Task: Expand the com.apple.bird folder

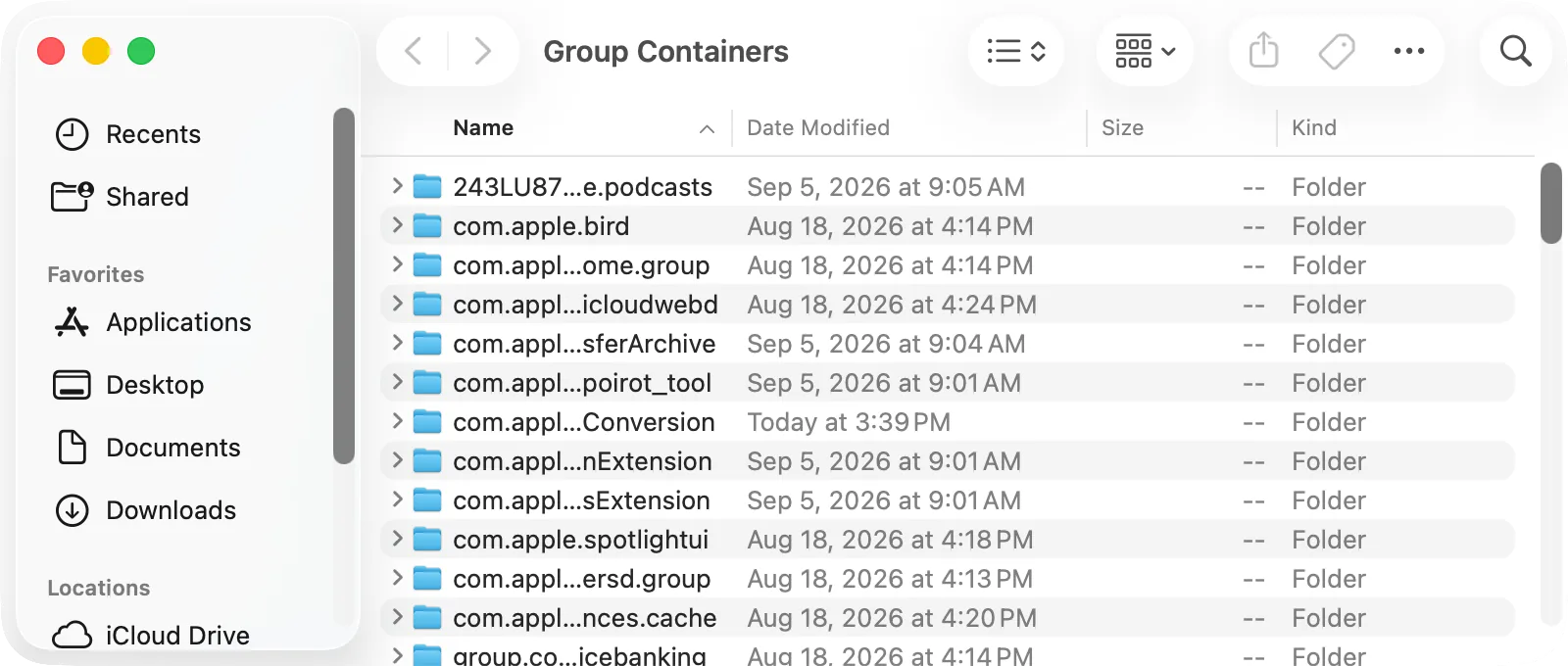Action: 397,224
